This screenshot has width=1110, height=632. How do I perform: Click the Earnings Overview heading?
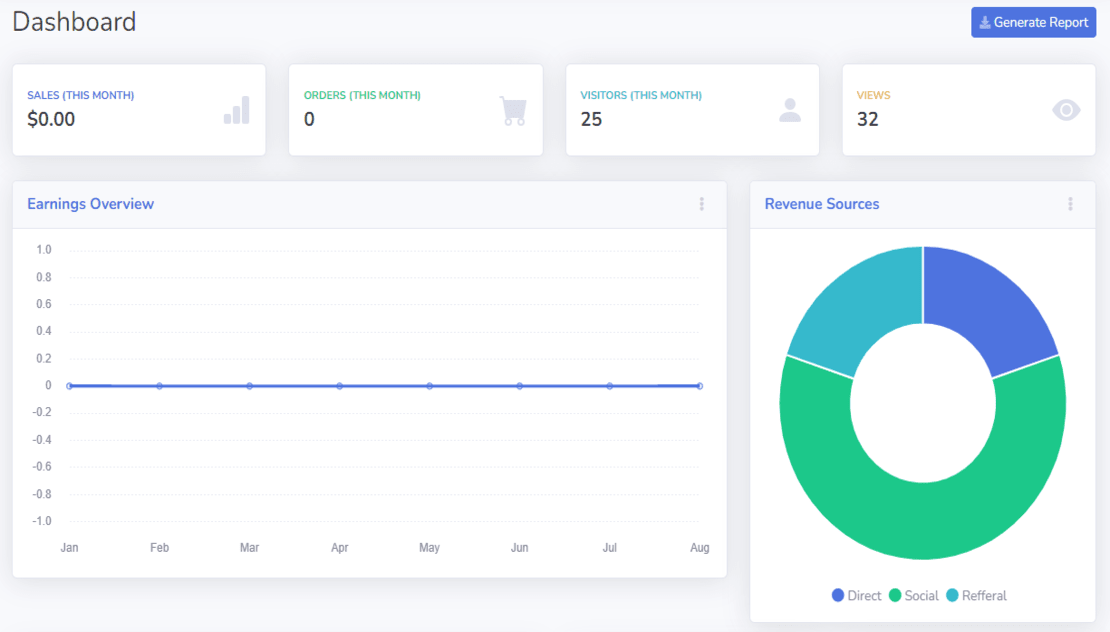coord(90,204)
